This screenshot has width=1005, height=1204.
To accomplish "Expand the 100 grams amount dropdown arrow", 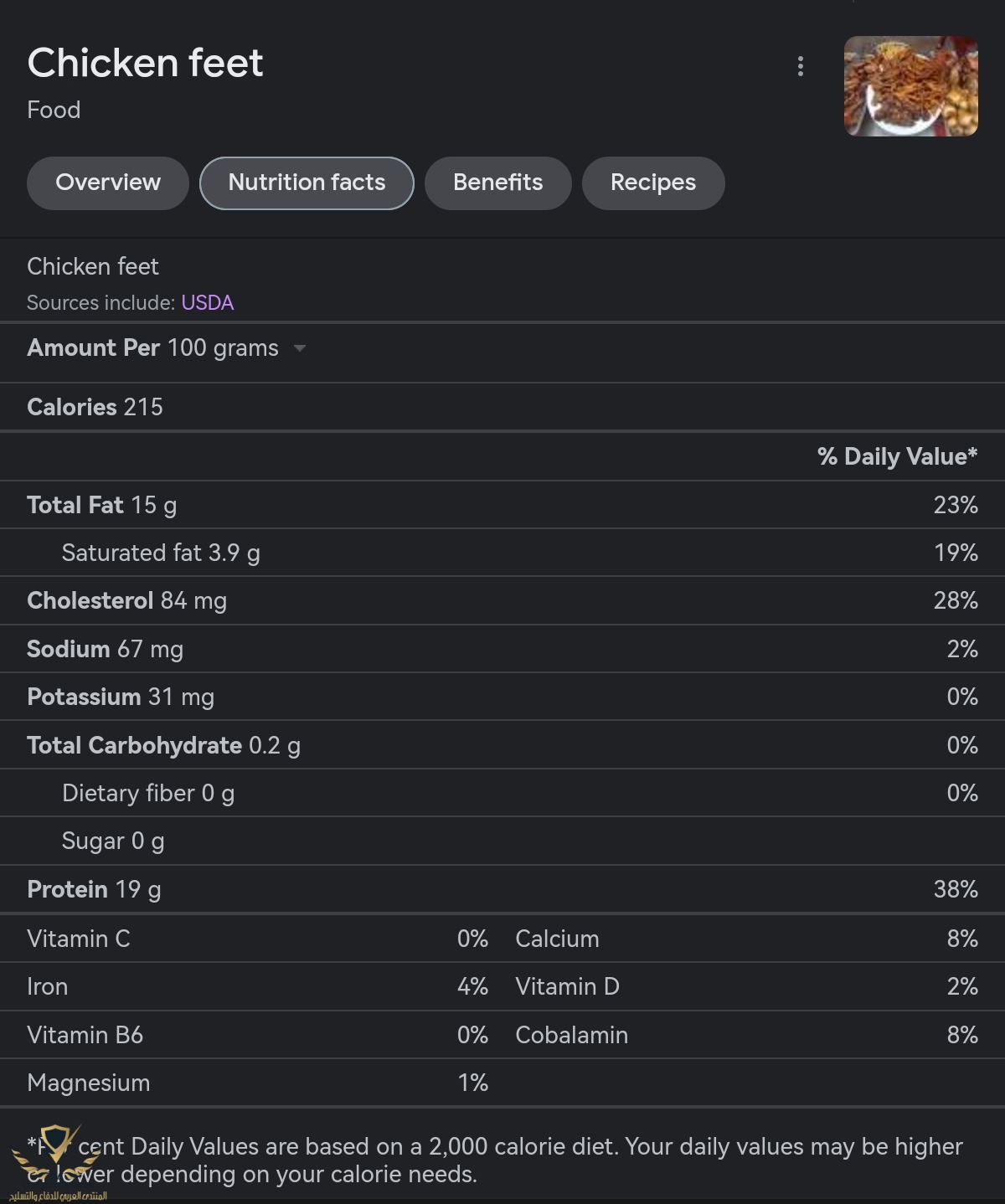I will pyautogui.click(x=300, y=348).
